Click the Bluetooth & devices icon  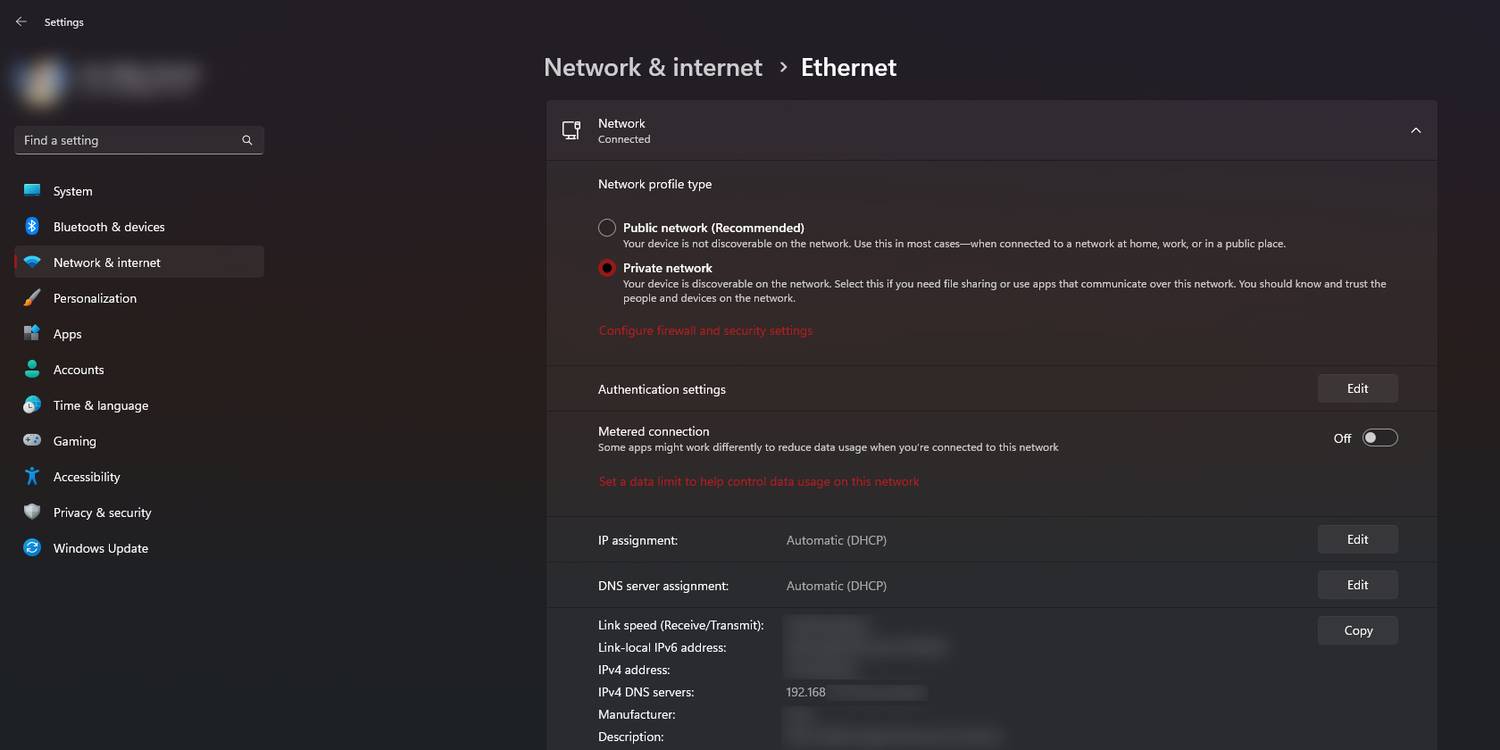[x=32, y=227]
